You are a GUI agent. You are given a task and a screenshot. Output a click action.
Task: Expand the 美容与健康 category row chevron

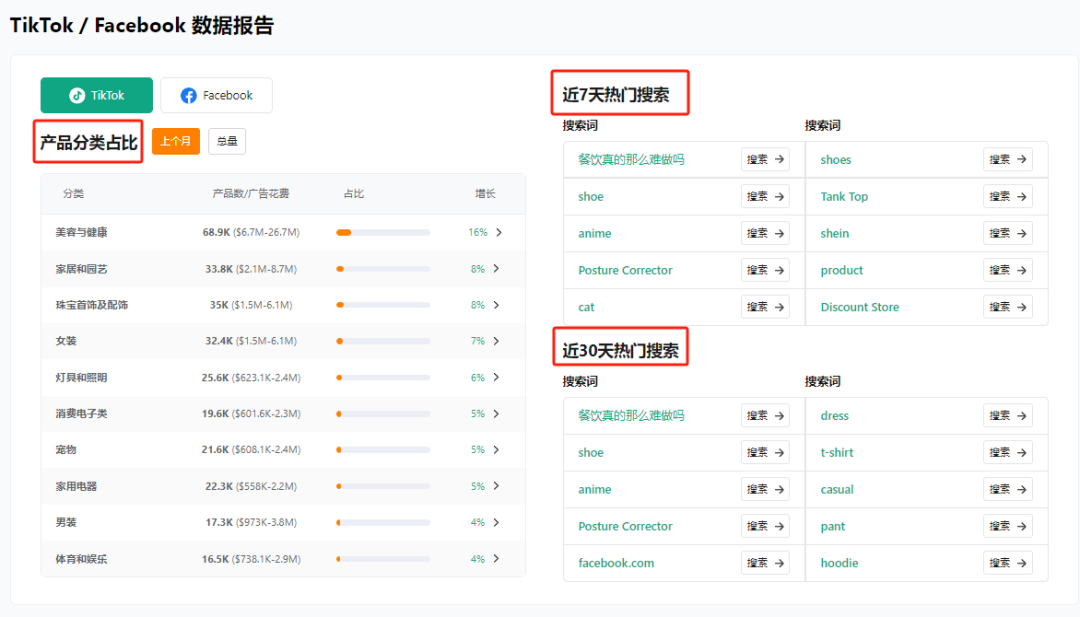[499, 233]
